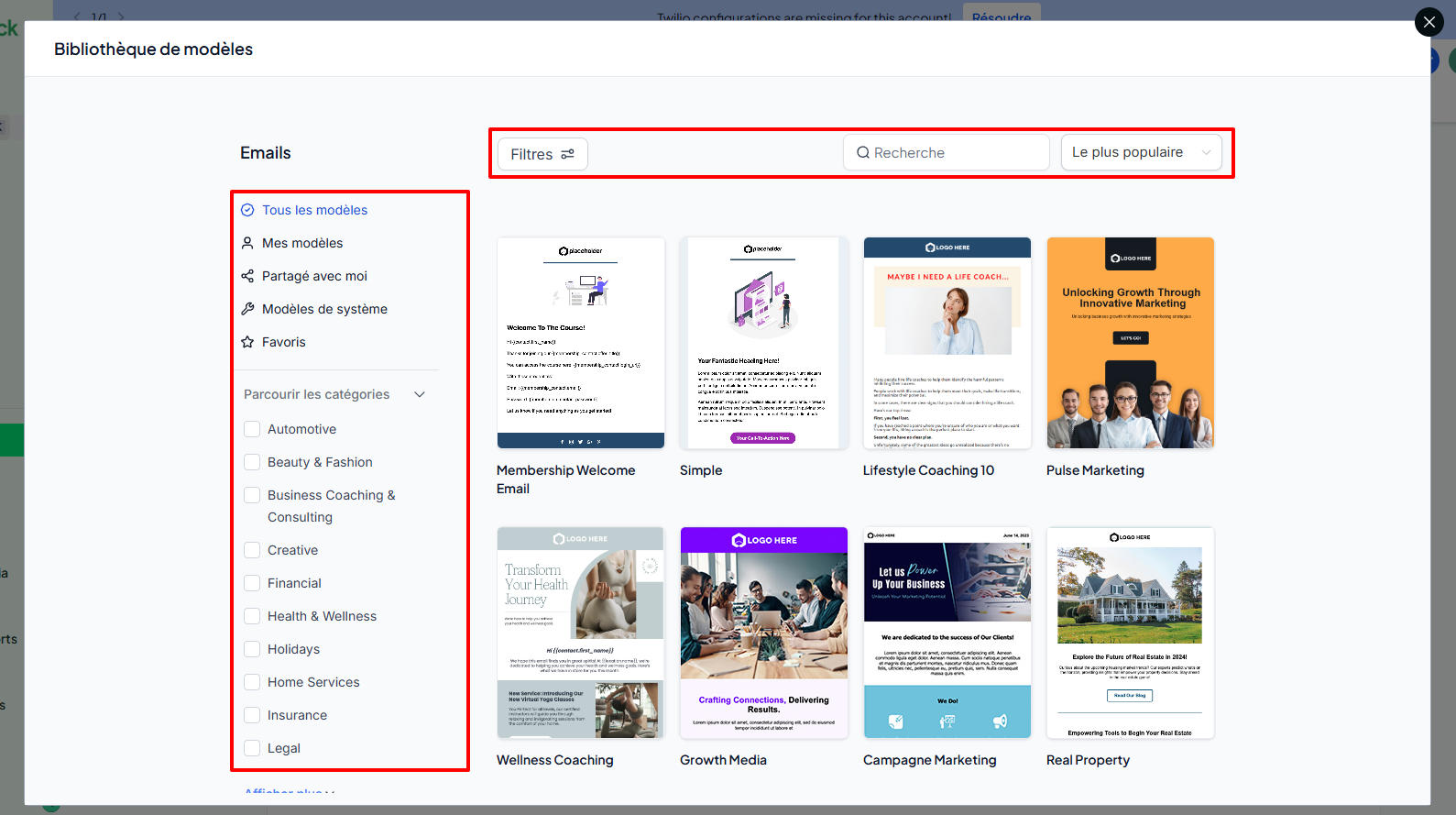Close the template library dialog
1456x815 pixels.
pos(1429,22)
